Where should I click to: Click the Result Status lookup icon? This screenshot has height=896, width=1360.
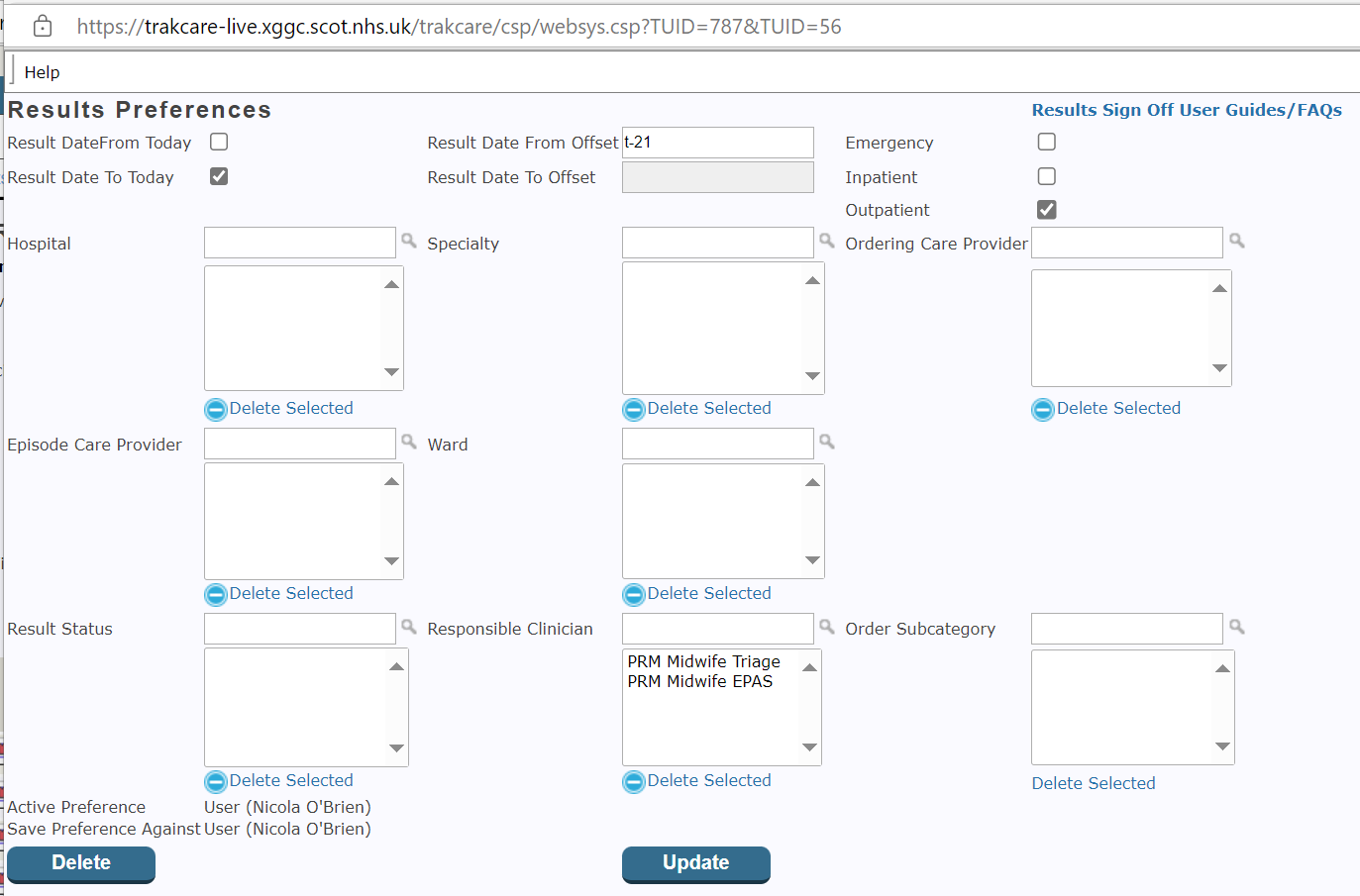409,627
